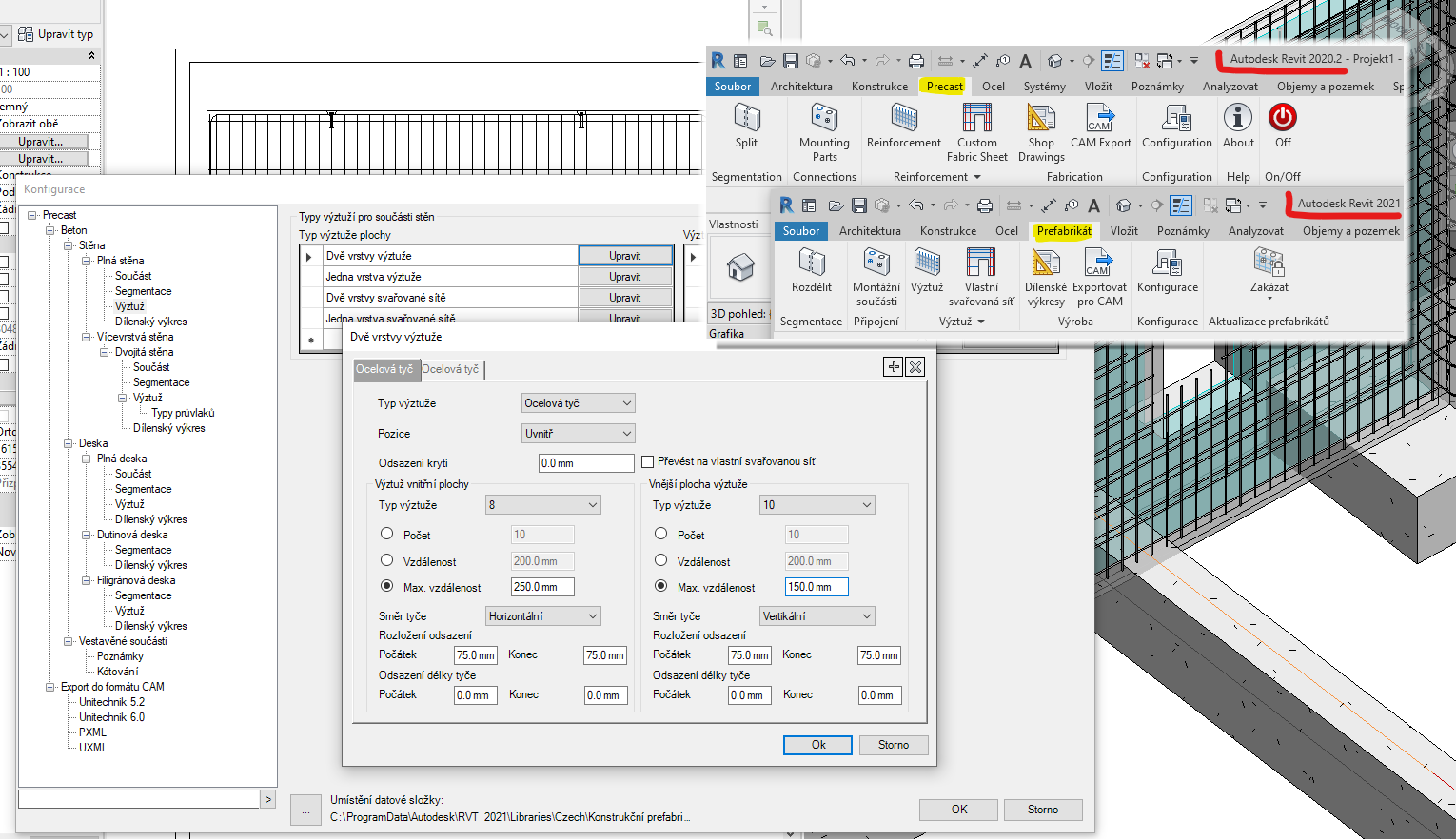1456x839 pixels.
Task: Select Vzdálenost radio in Vnější plocha výztuže
Action: [661, 560]
